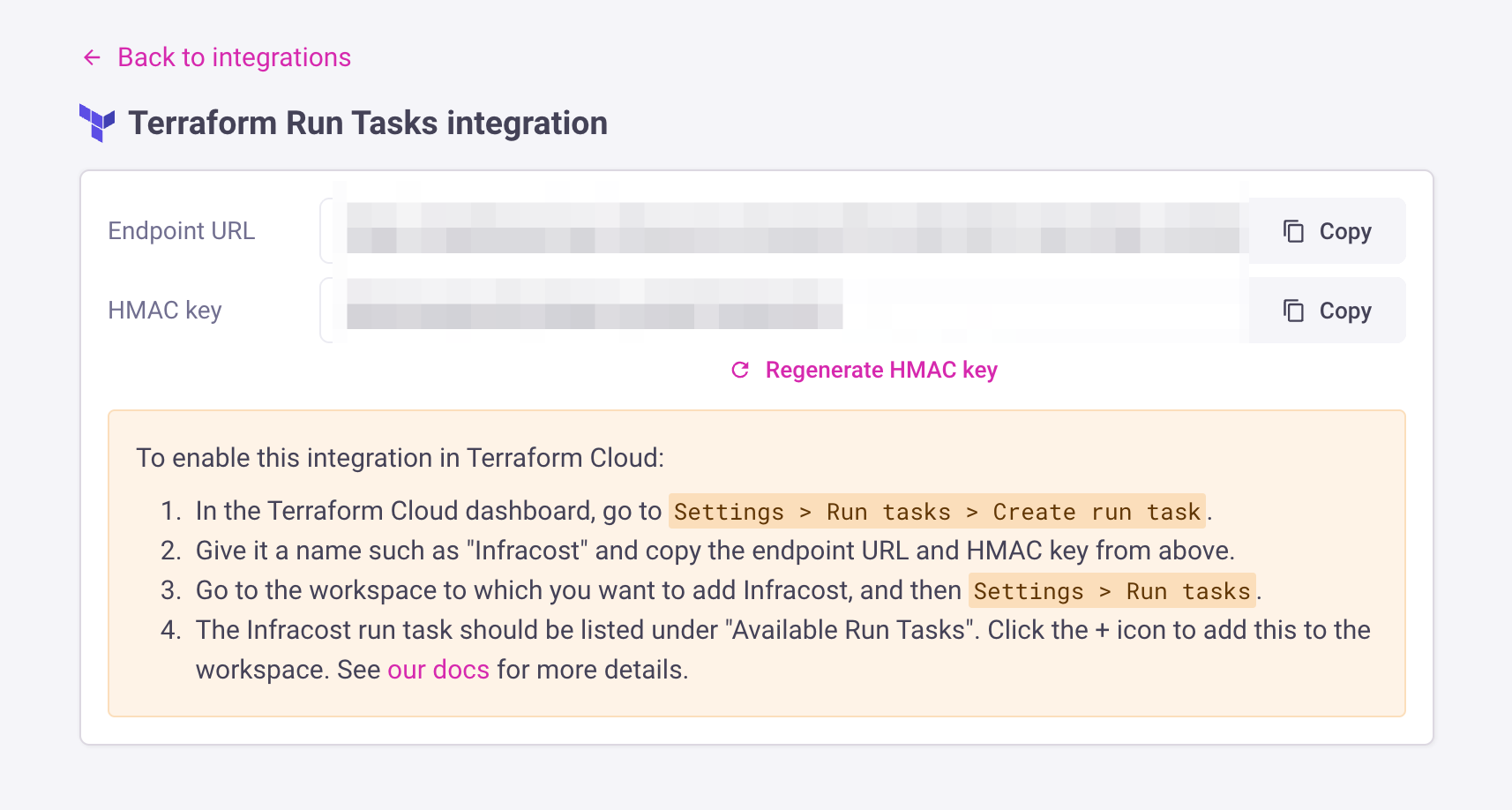Click the Endpoint URL label
This screenshot has width=1512, height=810.
pyautogui.click(x=181, y=231)
